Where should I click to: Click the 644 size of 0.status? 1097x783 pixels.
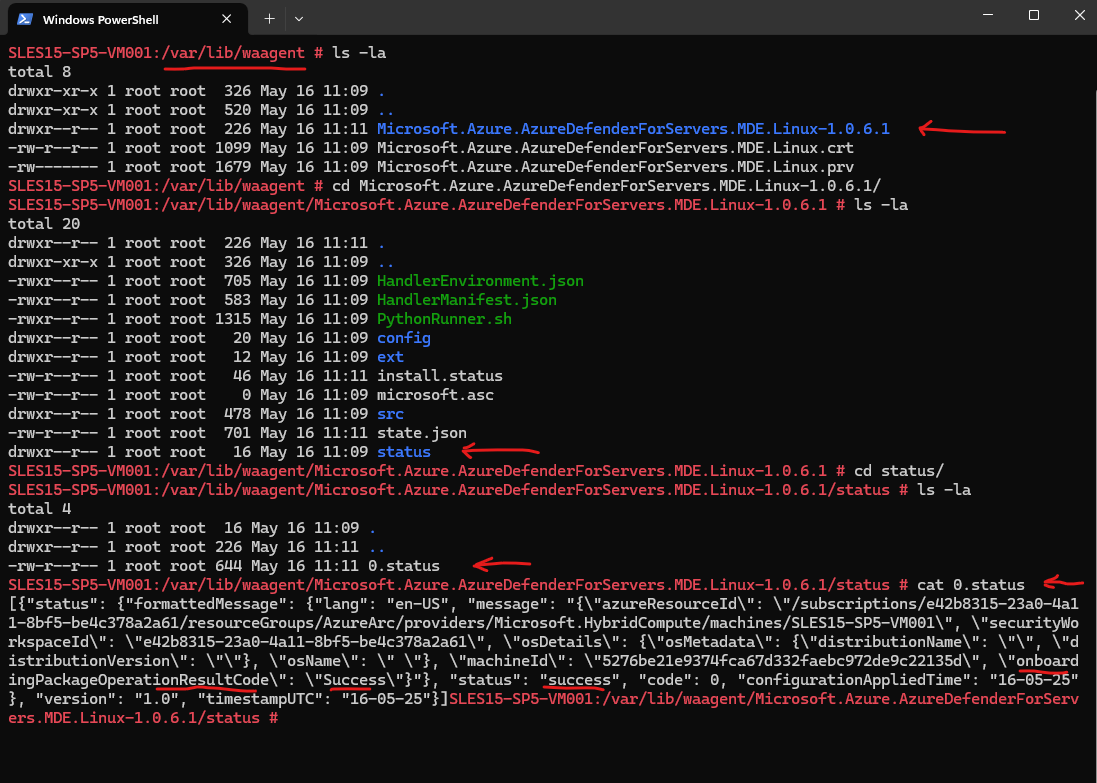(x=229, y=565)
